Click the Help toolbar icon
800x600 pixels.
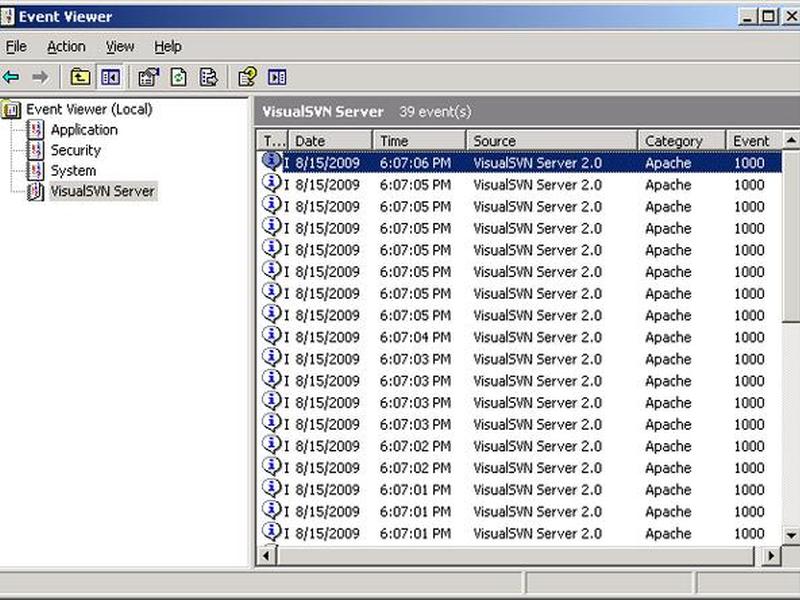tap(247, 78)
